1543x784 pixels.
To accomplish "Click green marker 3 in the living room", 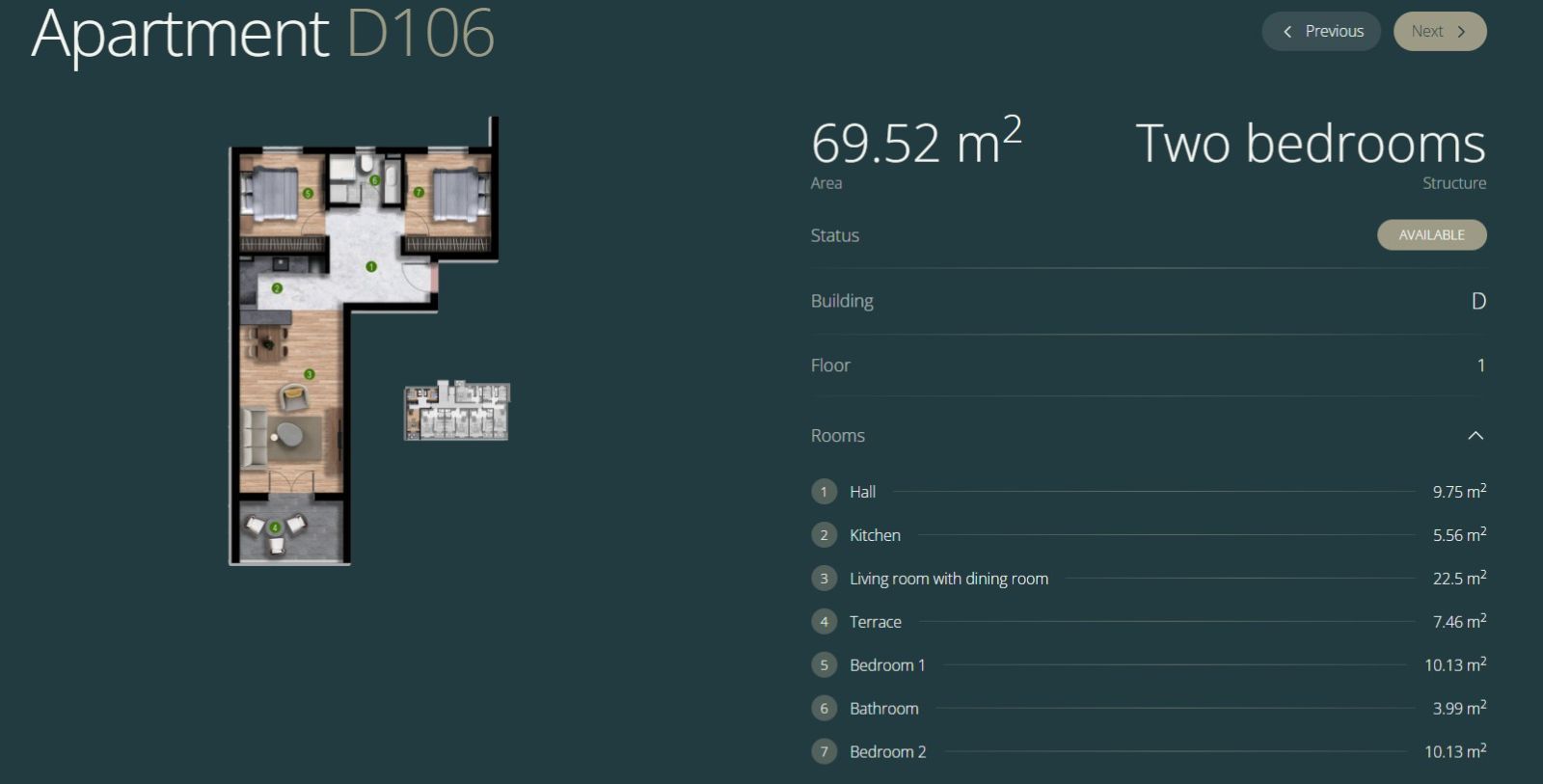I will [309, 374].
